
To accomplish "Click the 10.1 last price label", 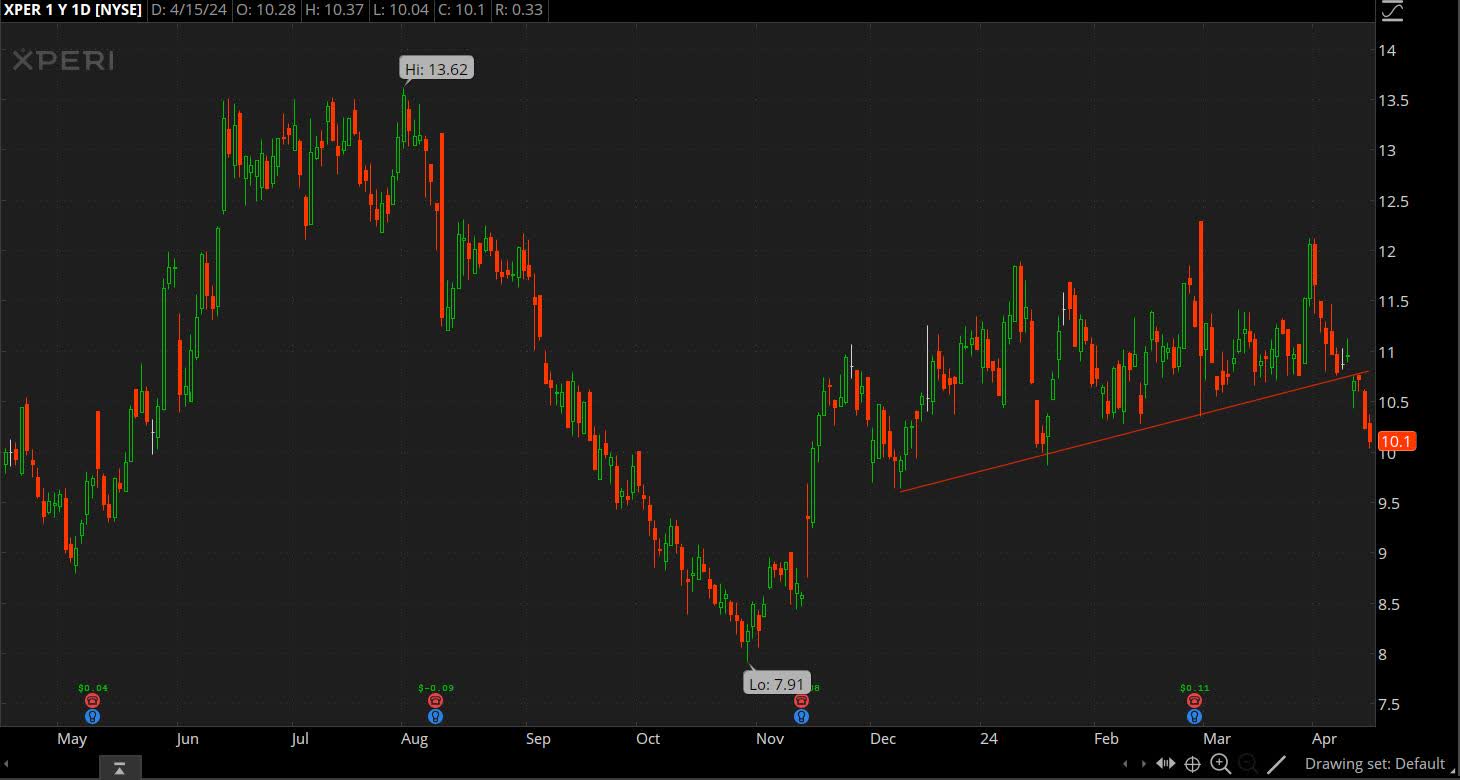I will click(x=1397, y=441).
